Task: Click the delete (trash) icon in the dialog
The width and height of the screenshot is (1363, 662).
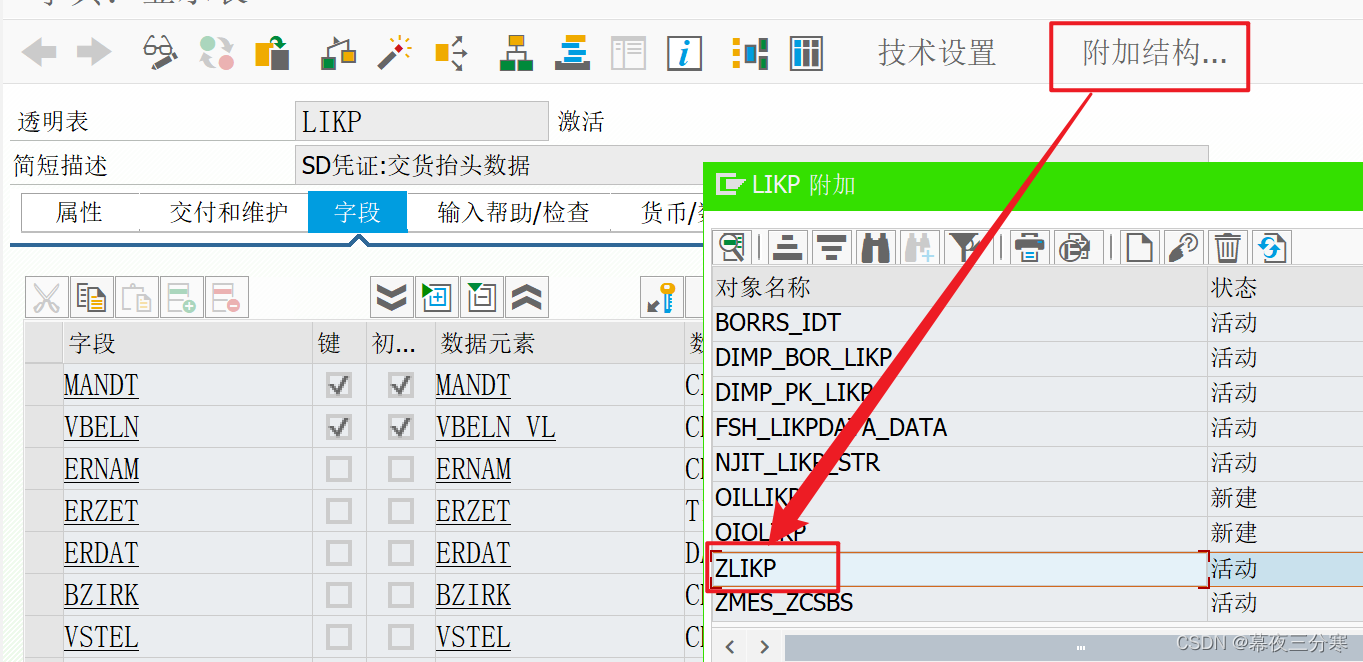Action: (x=1228, y=247)
